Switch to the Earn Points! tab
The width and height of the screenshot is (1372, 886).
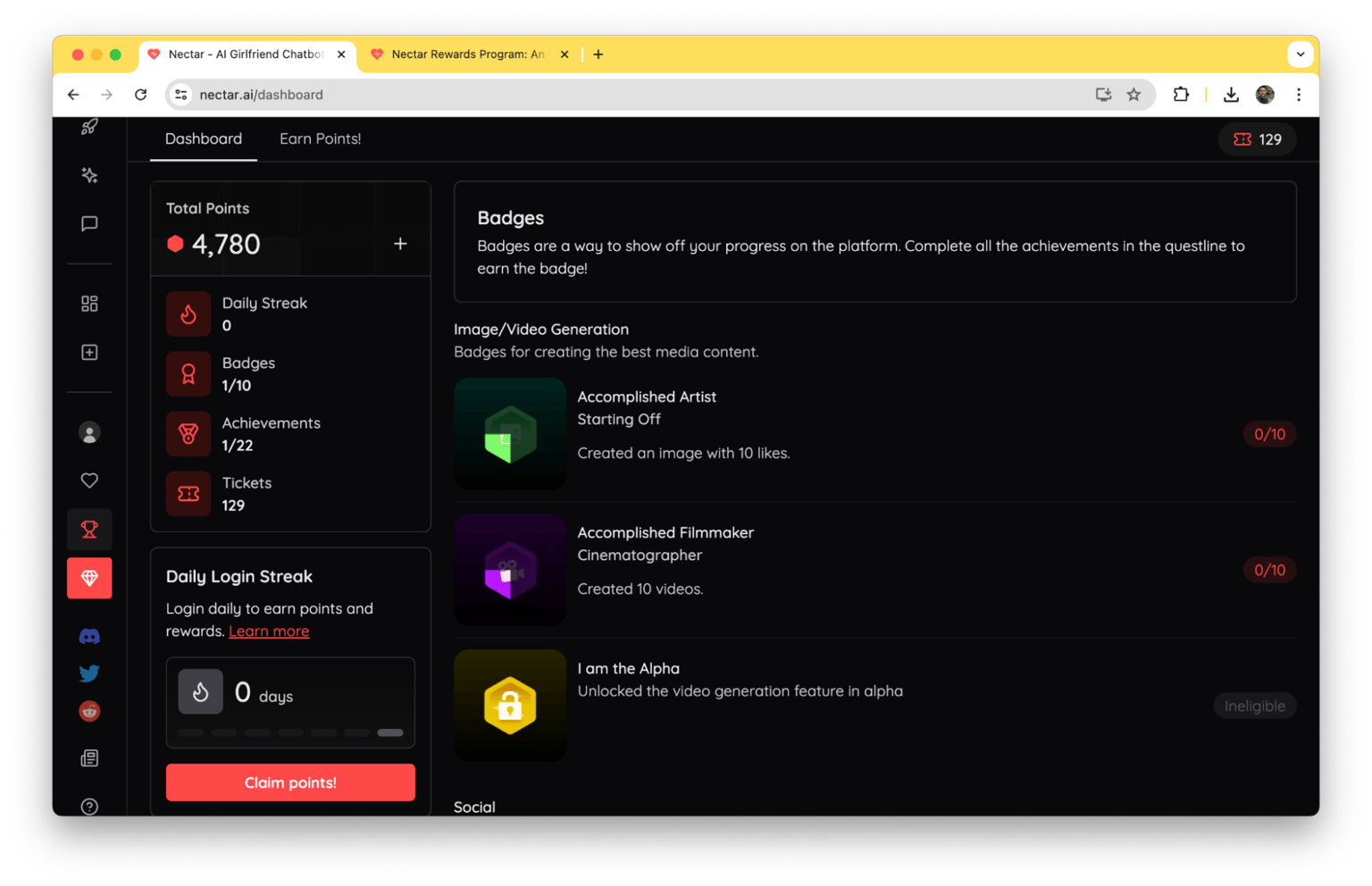tap(321, 139)
